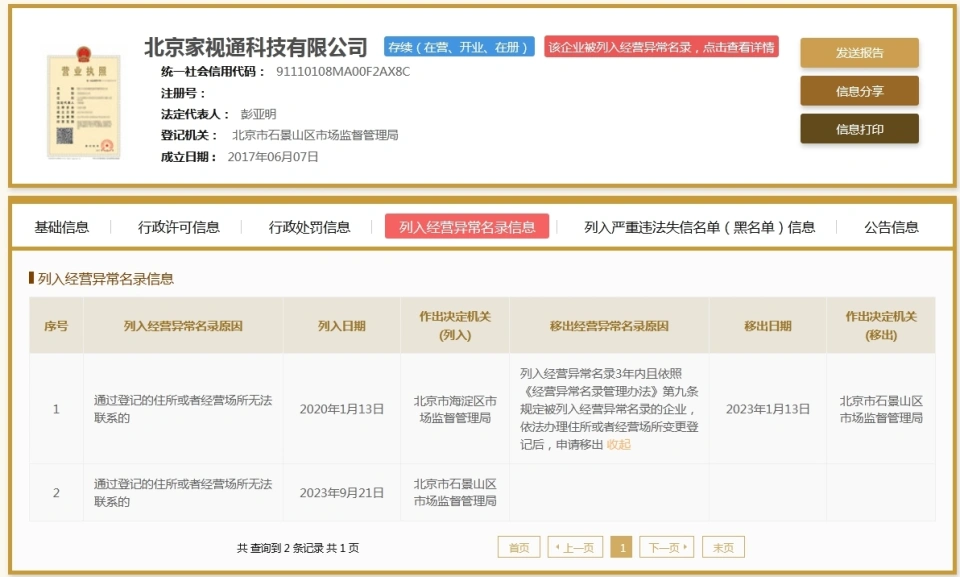Click the credit code 91110108MA00F2AX8C

[343, 72]
